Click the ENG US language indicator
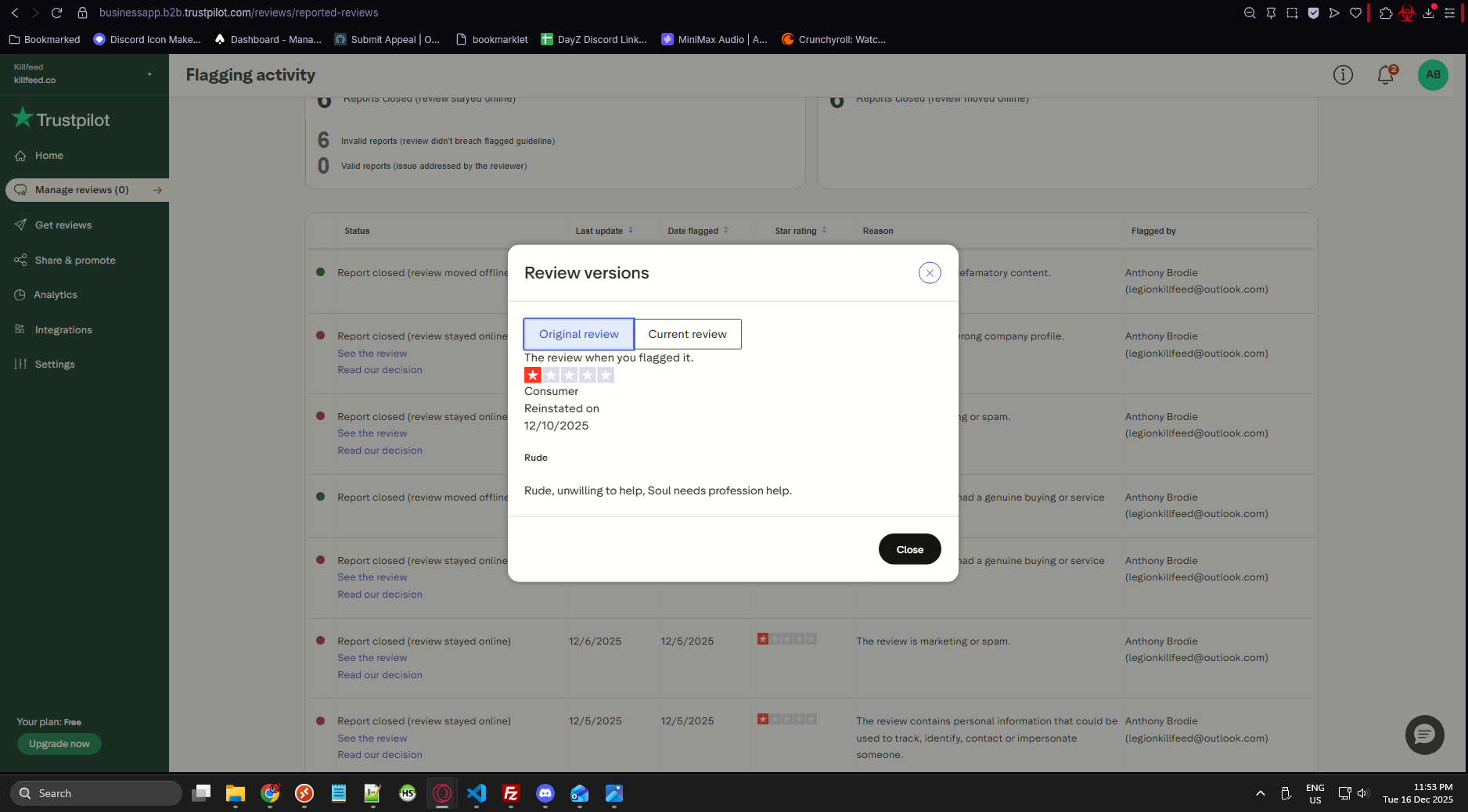1468x812 pixels. [1315, 793]
